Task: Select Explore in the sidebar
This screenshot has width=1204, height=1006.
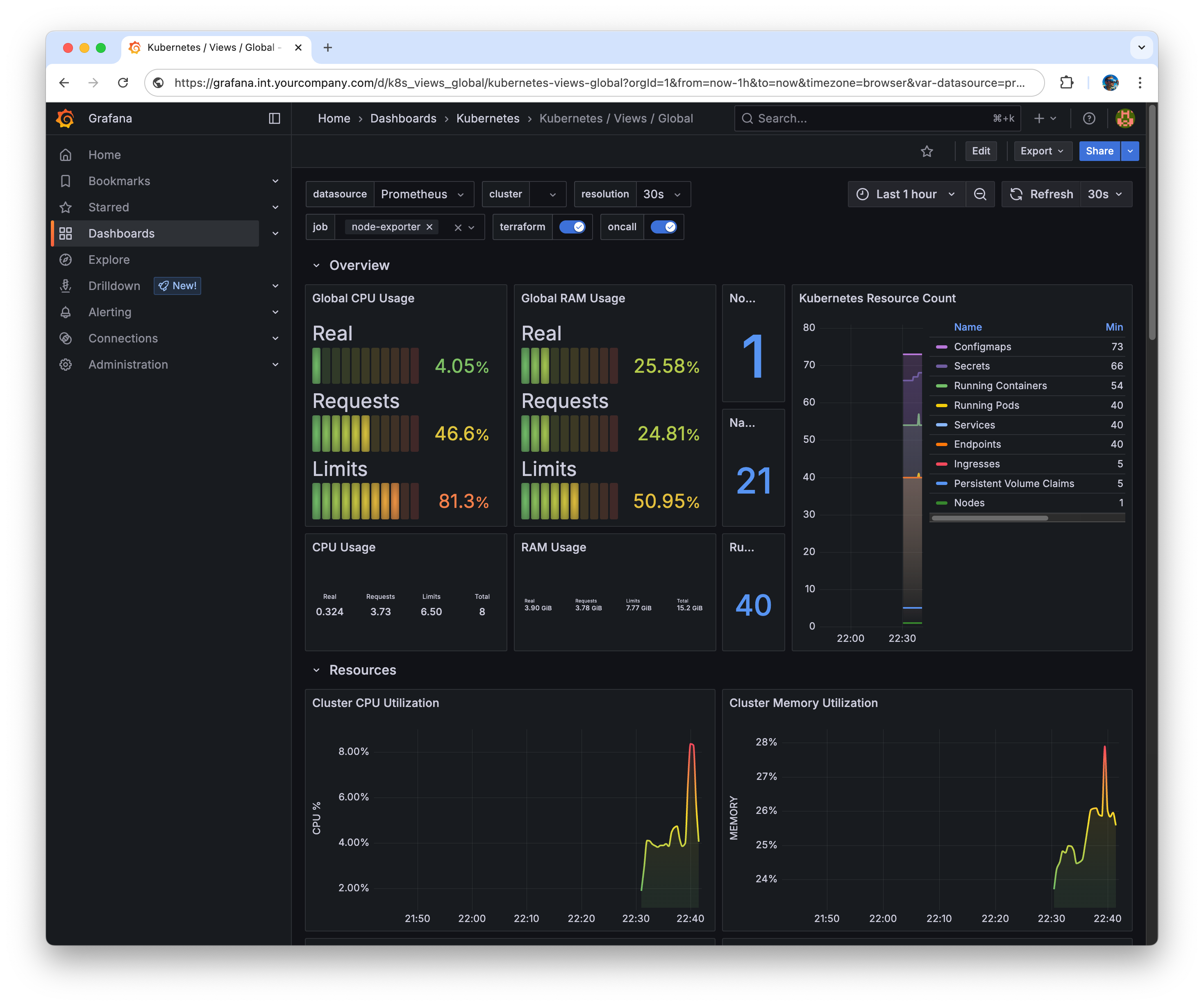Action: tap(109, 260)
